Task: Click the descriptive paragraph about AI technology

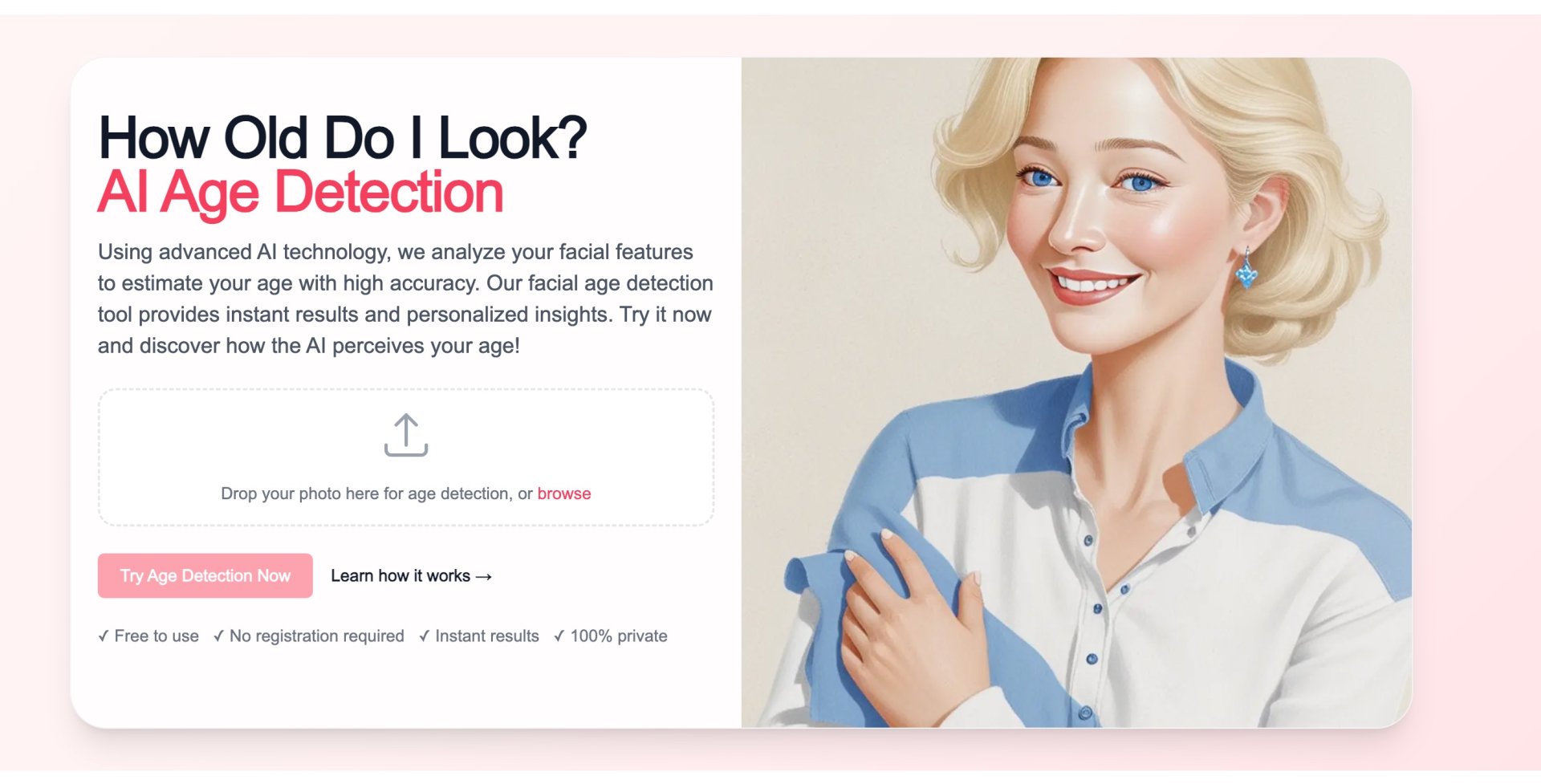Action: (x=405, y=299)
